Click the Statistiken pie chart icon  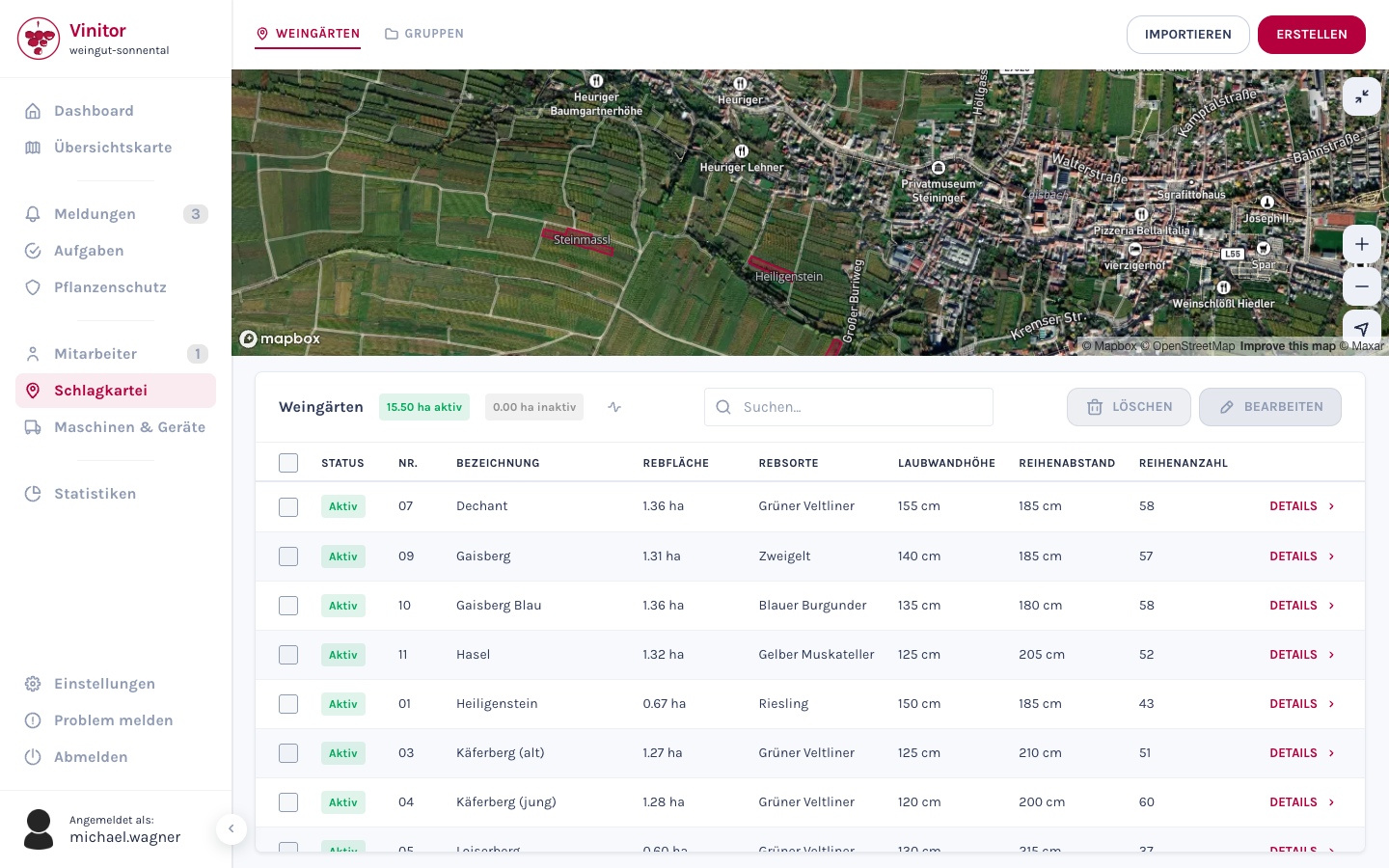[33, 494]
